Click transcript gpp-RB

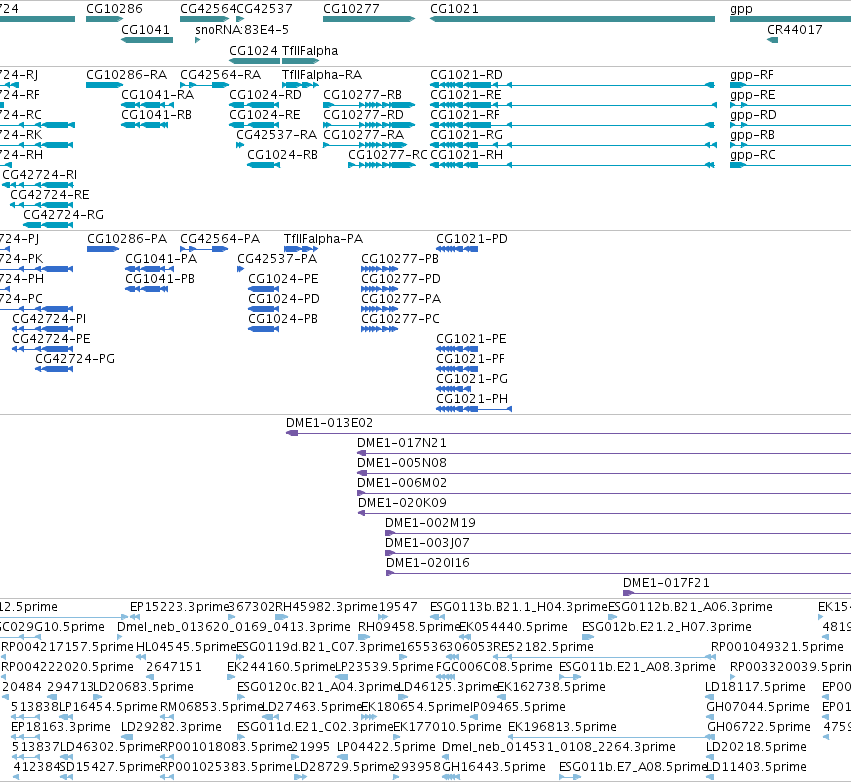tap(752, 135)
